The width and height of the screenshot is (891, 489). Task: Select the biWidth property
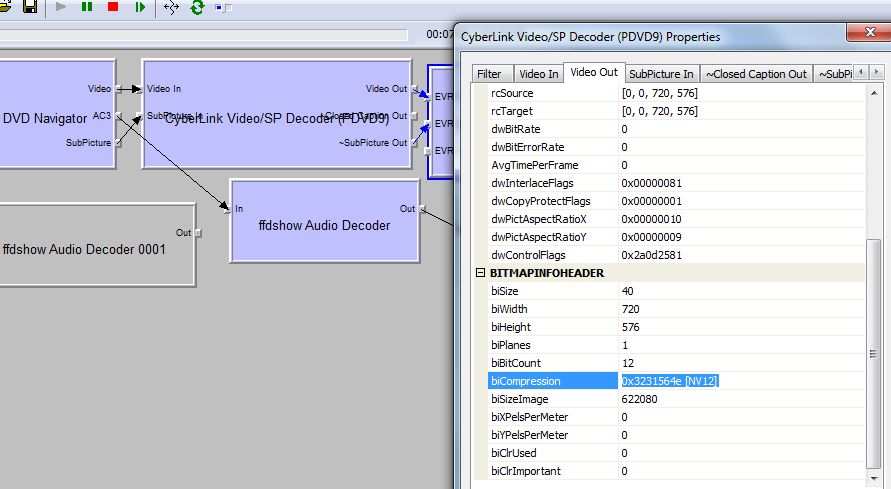(x=676, y=309)
